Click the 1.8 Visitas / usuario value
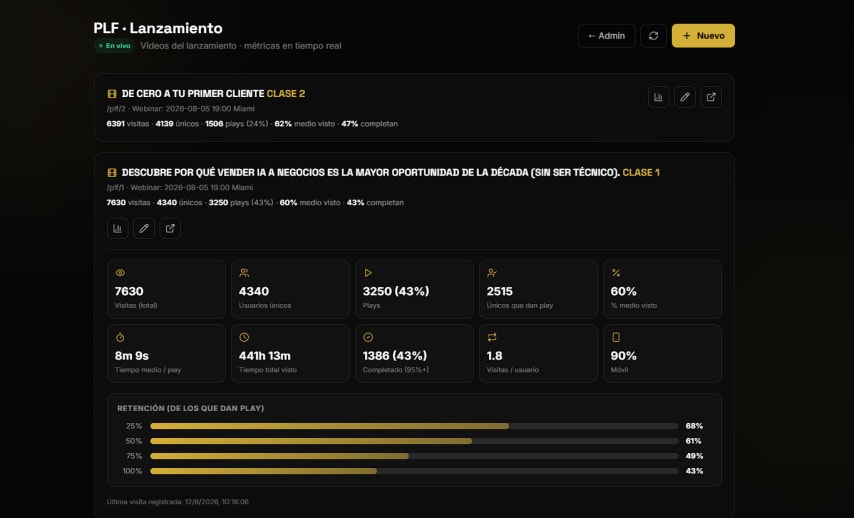The image size is (854, 518). [495, 356]
